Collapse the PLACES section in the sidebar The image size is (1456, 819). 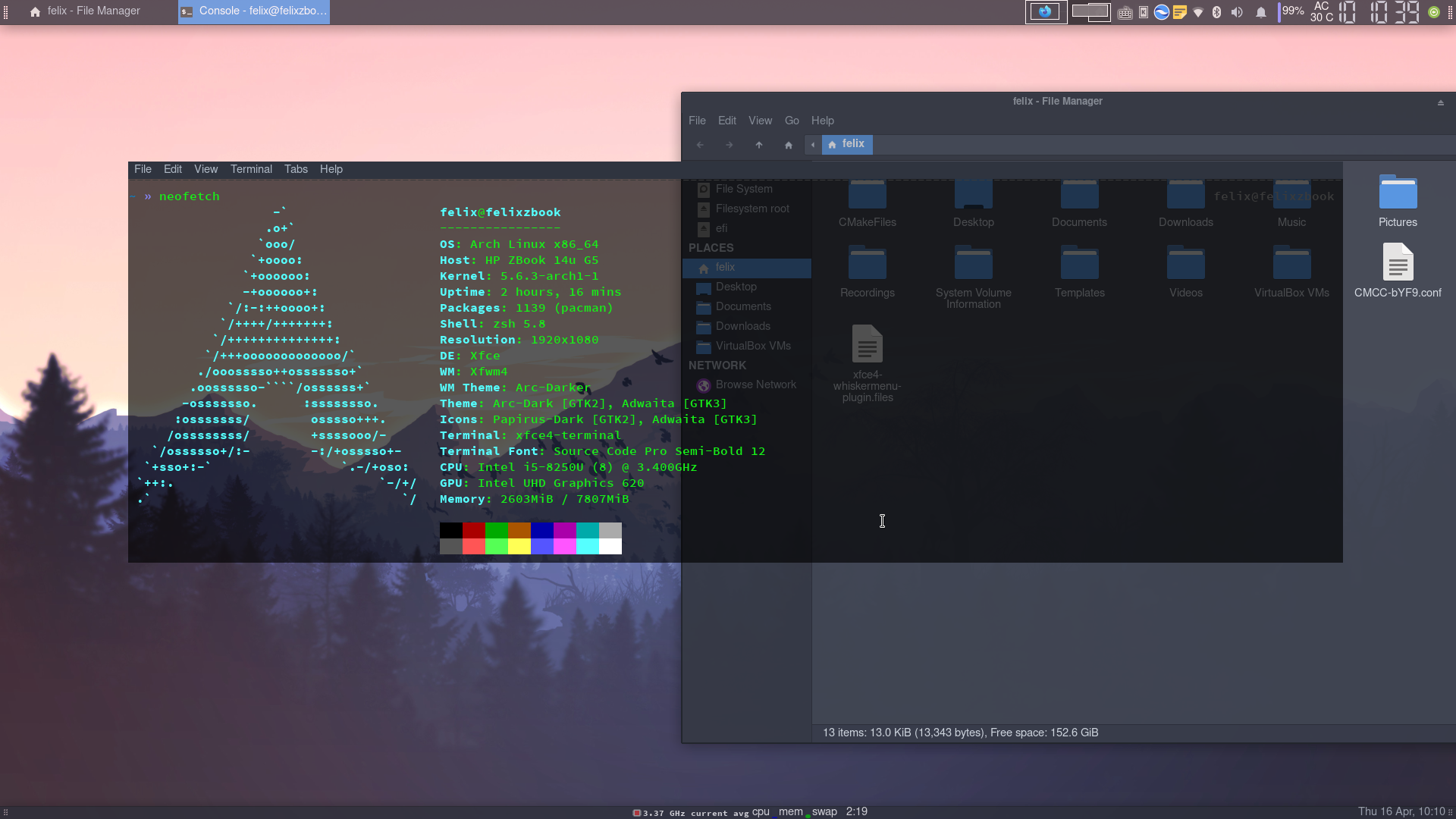(711, 248)
